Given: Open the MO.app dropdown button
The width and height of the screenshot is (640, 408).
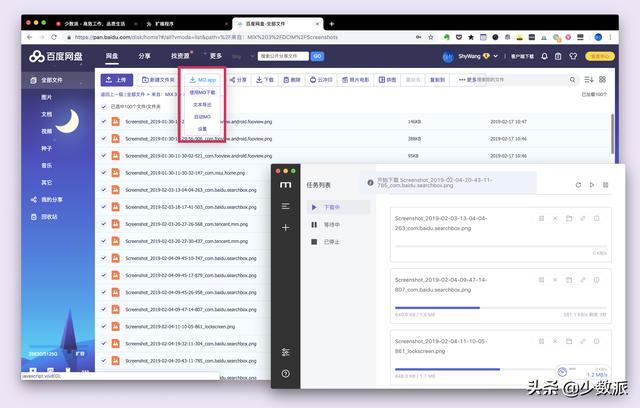Looking at the screenshot, I should coord(202,80).
